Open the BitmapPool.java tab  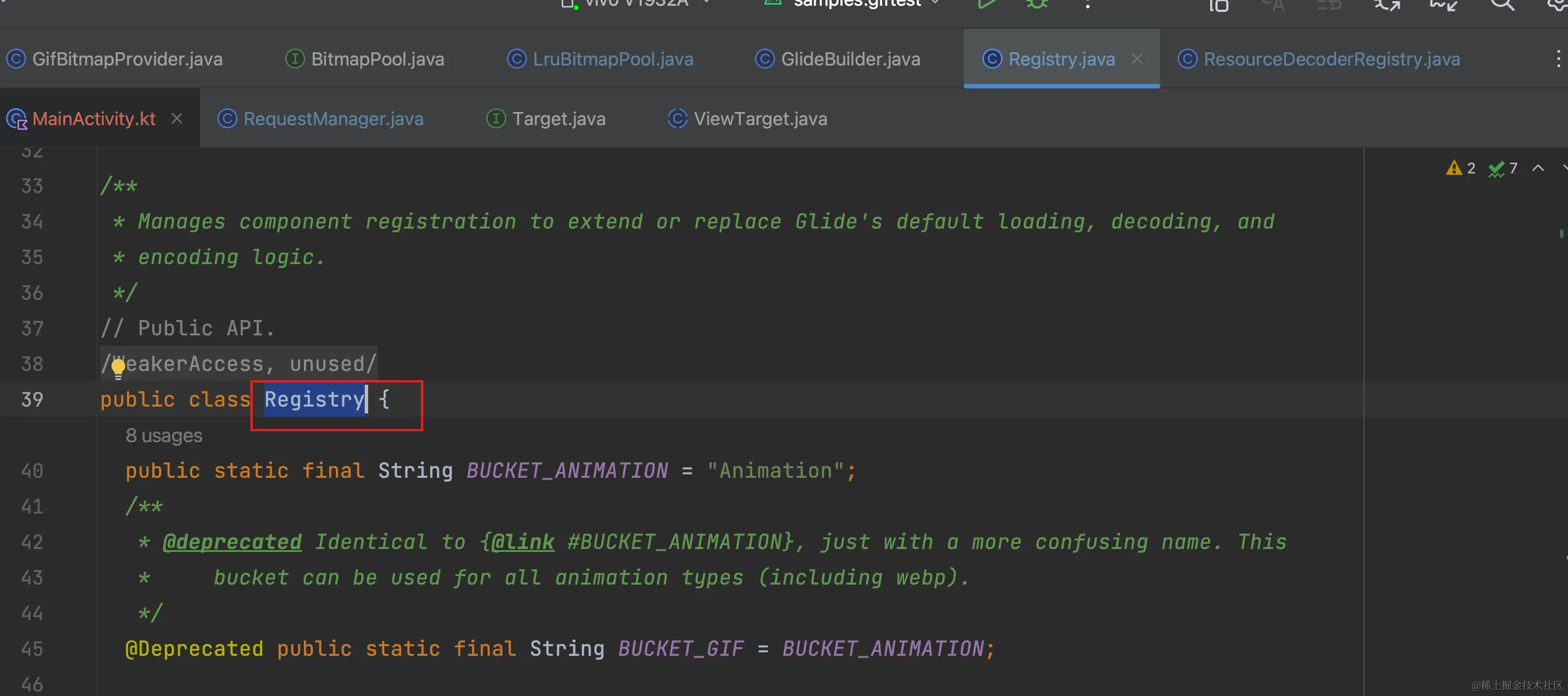click(365, 59)
